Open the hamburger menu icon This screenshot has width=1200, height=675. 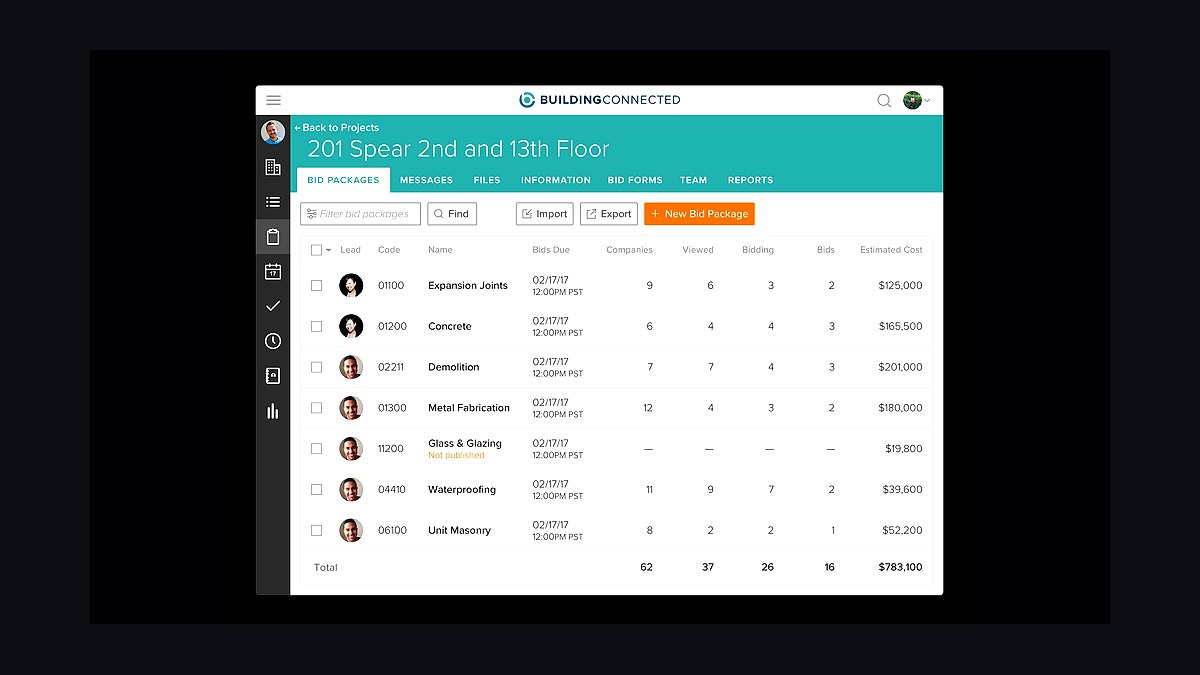coord(273,100)
